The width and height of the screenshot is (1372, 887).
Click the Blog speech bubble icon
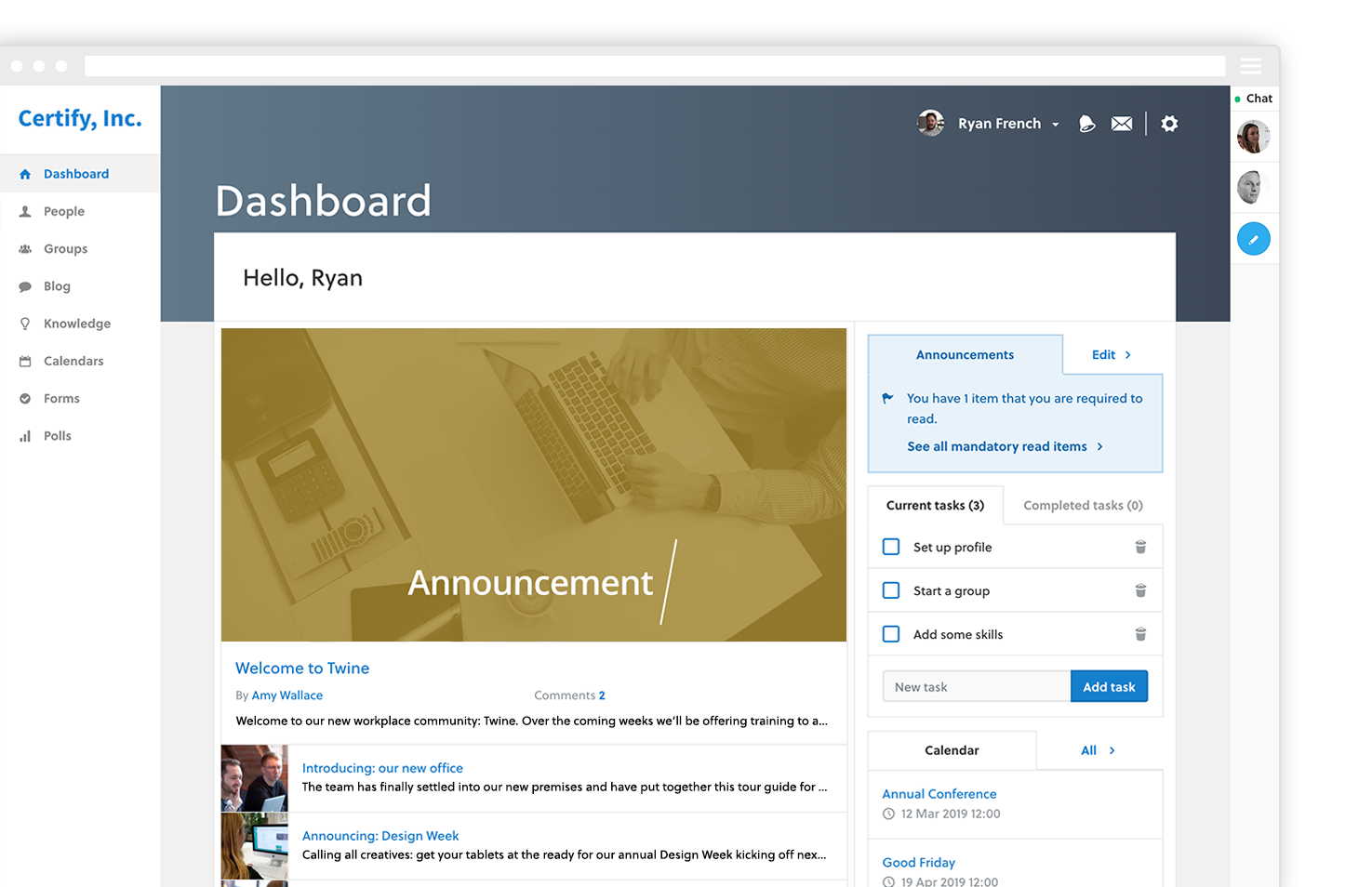coord(25,286)
